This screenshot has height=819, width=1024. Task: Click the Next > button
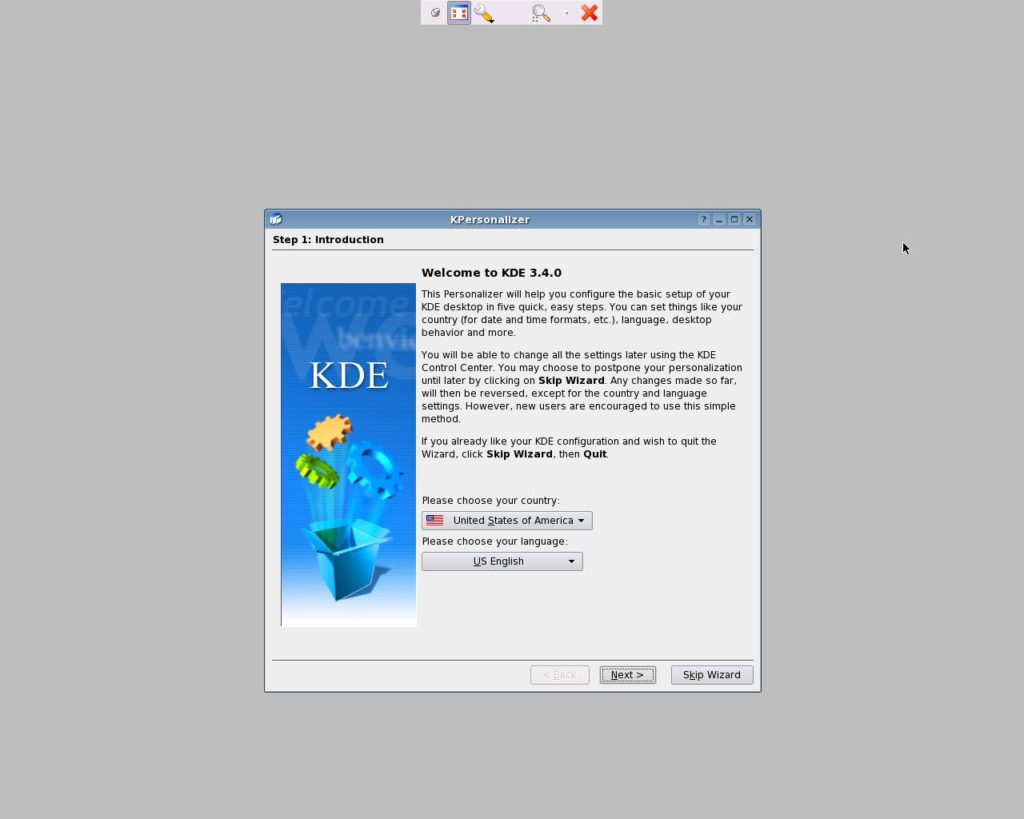coord(628,675)
